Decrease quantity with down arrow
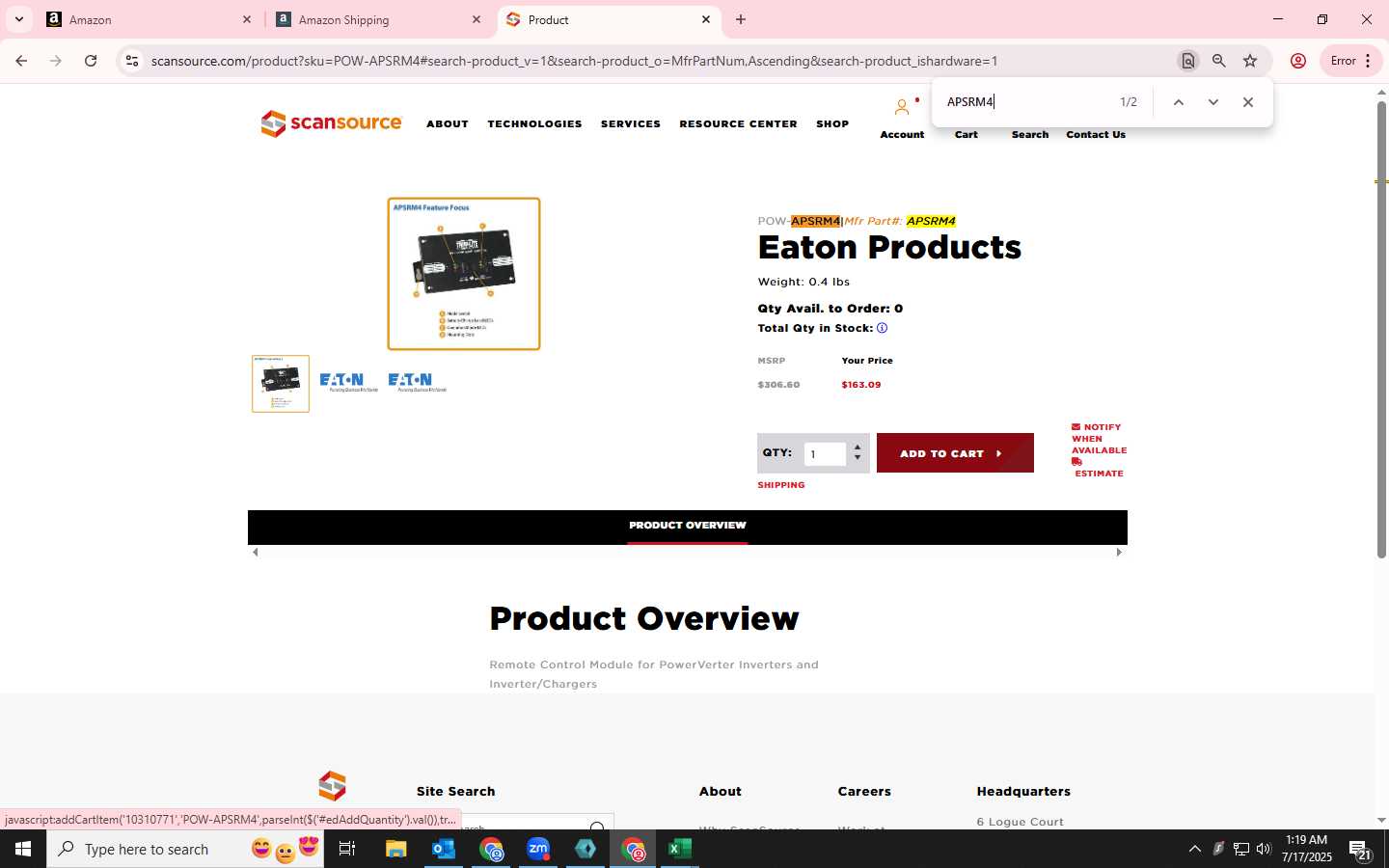 point(858,458)
